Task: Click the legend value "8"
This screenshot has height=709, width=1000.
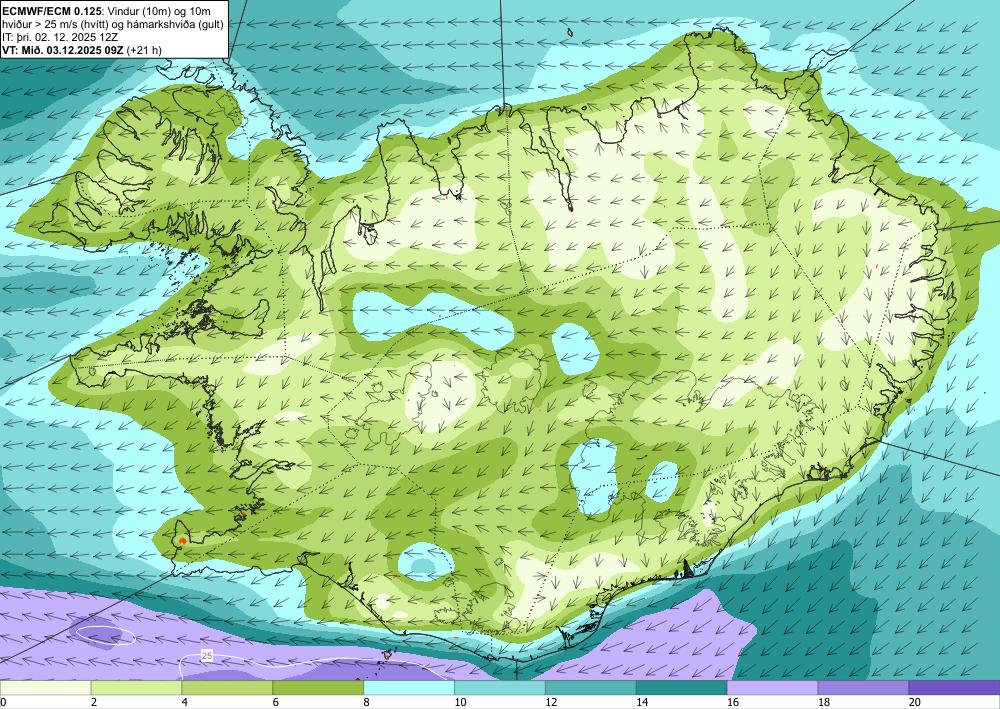Action: coord(367,703)
